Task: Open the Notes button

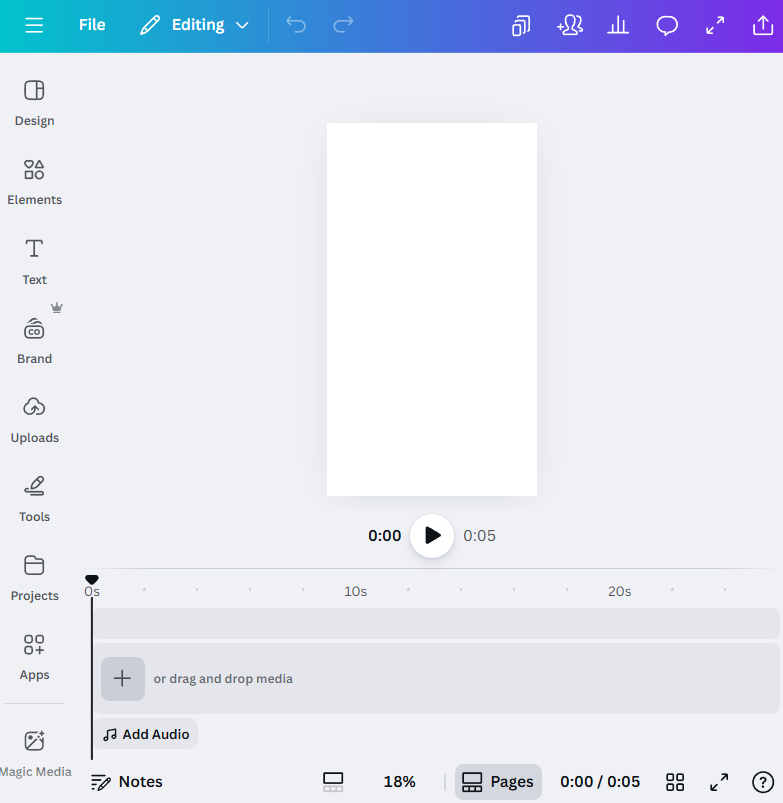Action: [127, 782]
